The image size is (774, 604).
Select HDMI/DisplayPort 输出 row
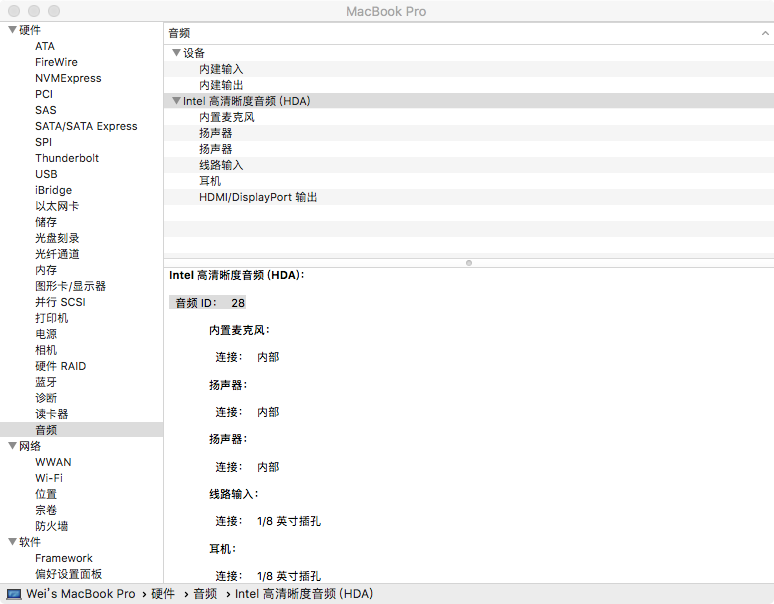[258, 197]
